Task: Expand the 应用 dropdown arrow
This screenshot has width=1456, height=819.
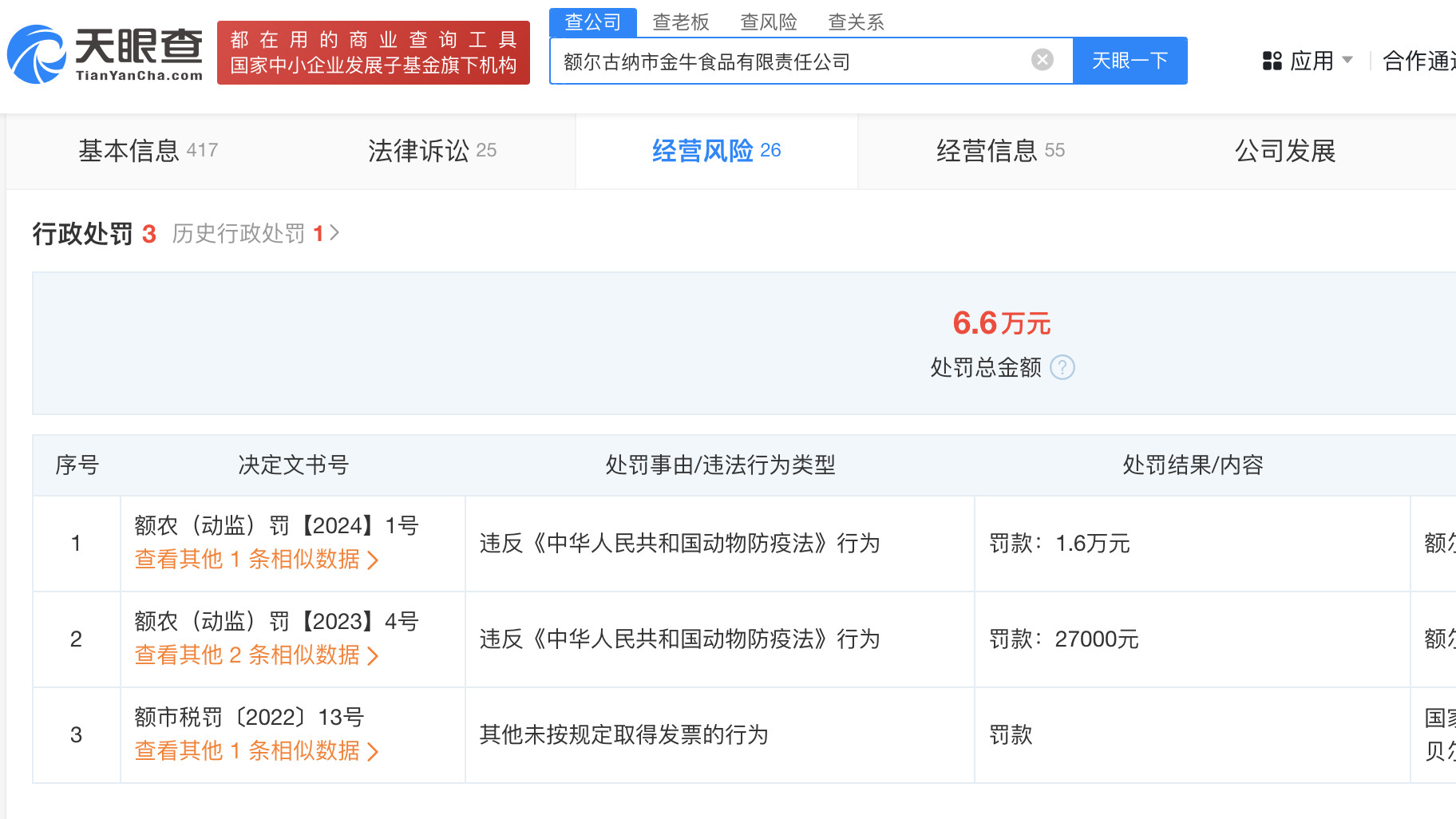Action: tap(1347, 60)
